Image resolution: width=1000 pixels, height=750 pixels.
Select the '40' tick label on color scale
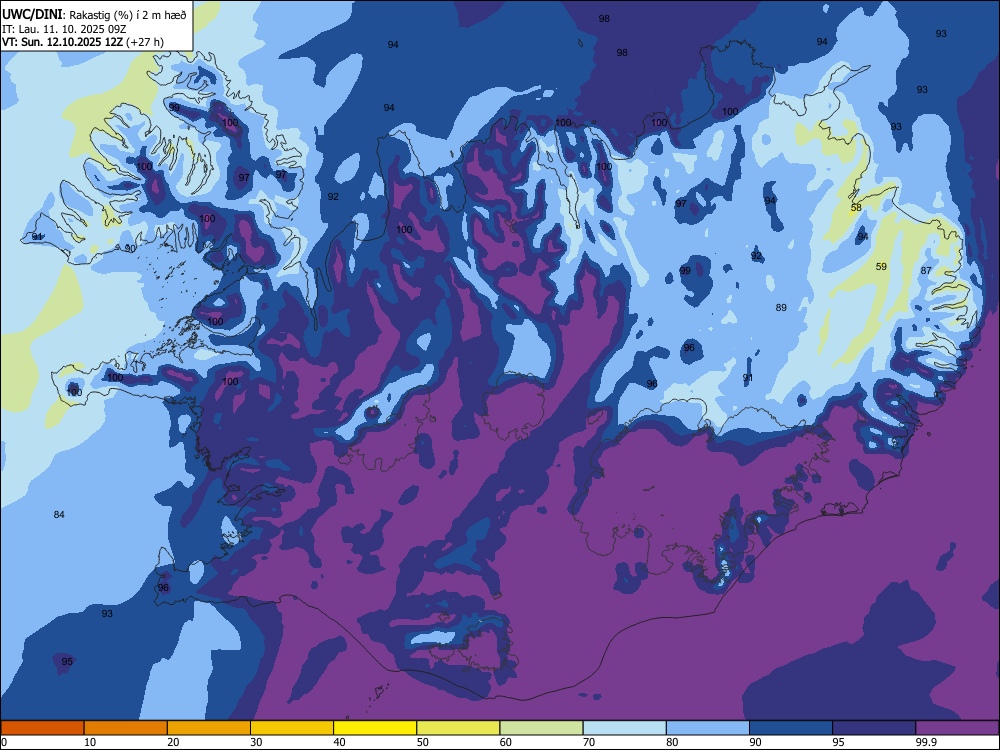pyautogui.click(x=339, y=742)
